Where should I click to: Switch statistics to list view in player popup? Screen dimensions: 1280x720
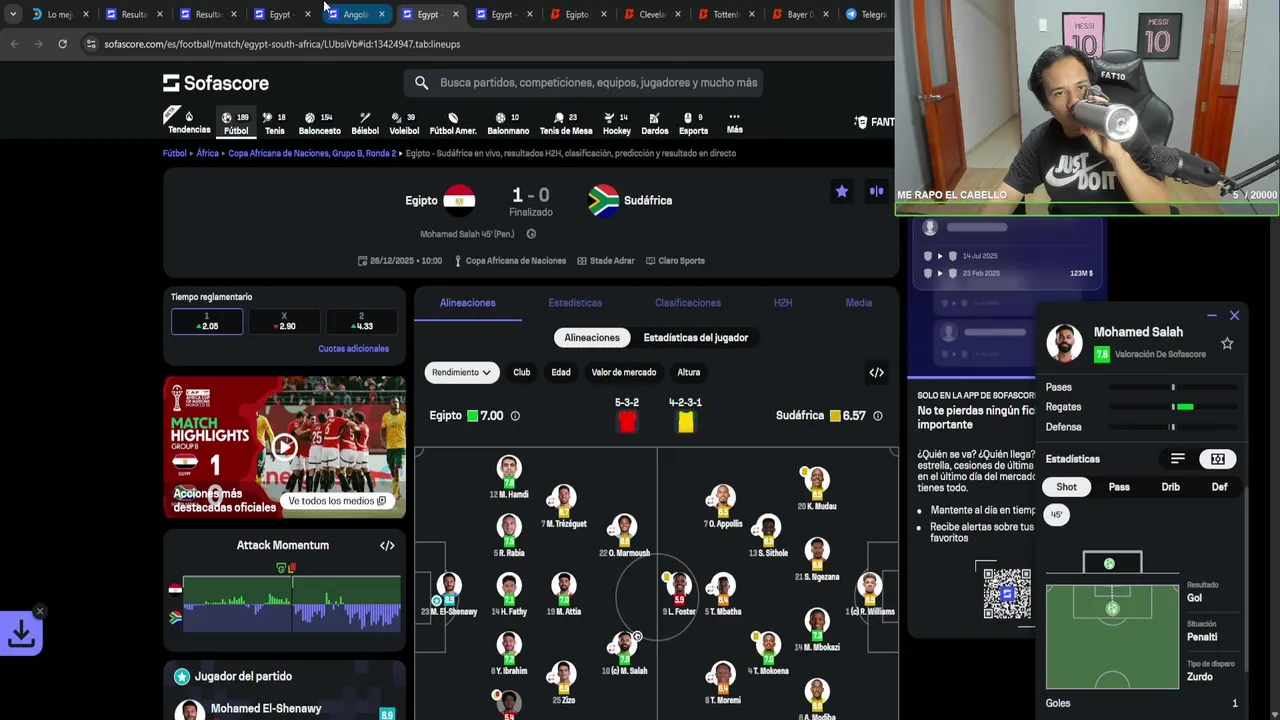[1178, 459]
